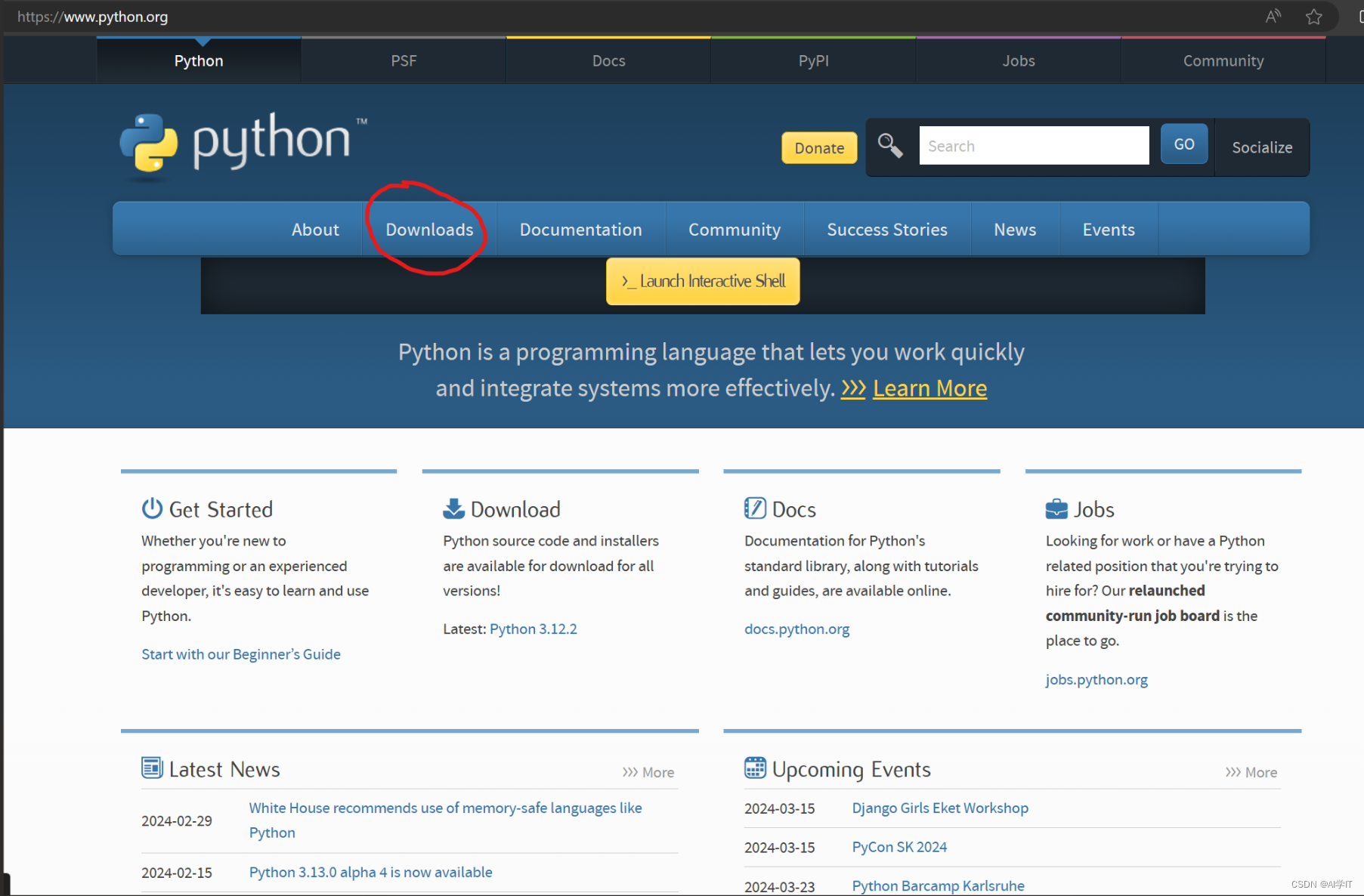
Task: Open the Jobs top tab
Action: tap(1019, 60)
